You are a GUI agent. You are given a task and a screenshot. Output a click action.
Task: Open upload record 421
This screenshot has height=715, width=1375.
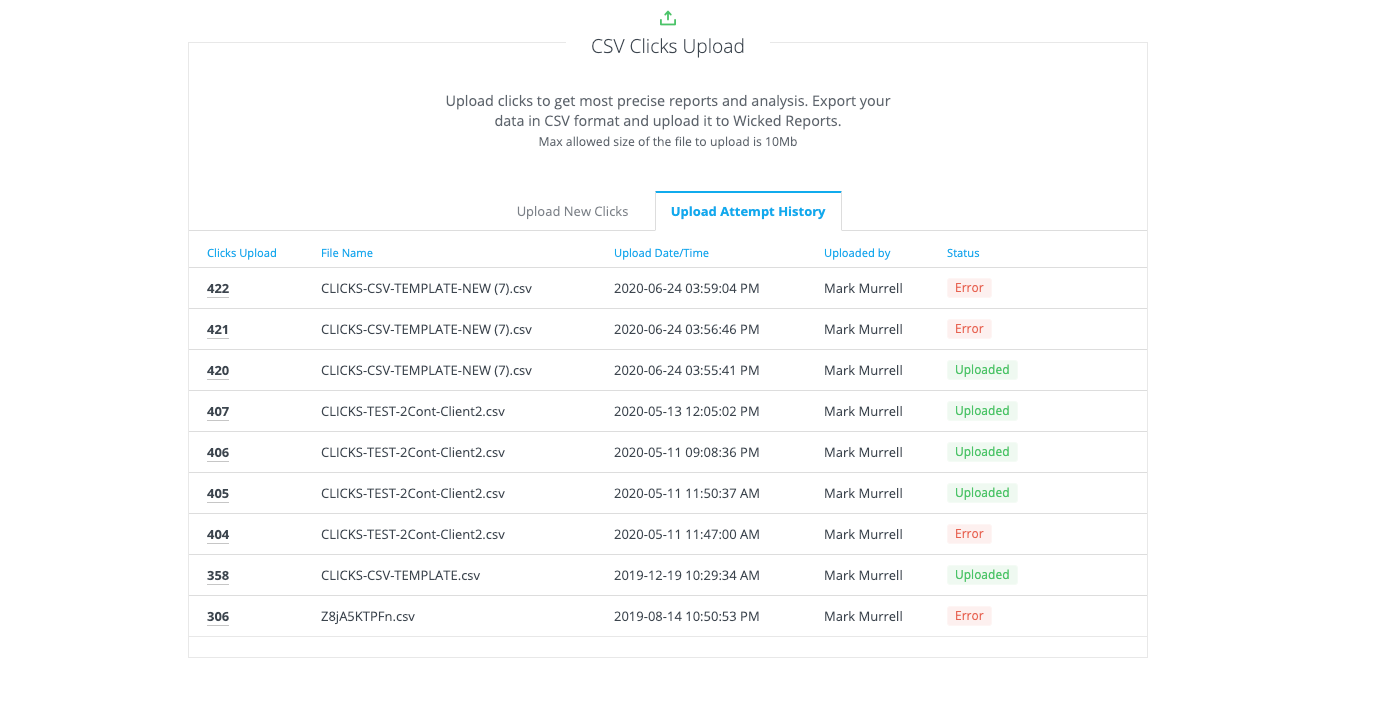click(217, 329)
